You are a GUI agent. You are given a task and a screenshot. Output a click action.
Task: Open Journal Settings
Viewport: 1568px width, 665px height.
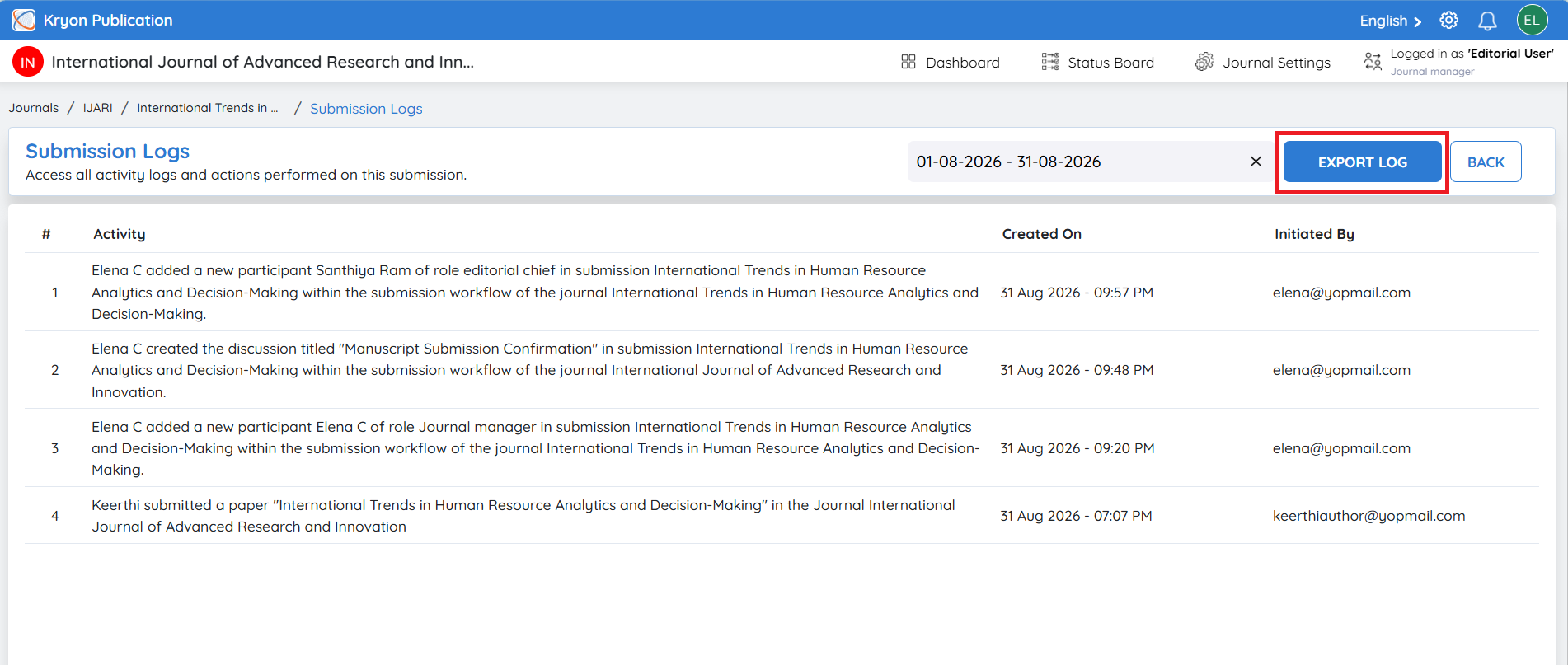[x=1263, y=62]
